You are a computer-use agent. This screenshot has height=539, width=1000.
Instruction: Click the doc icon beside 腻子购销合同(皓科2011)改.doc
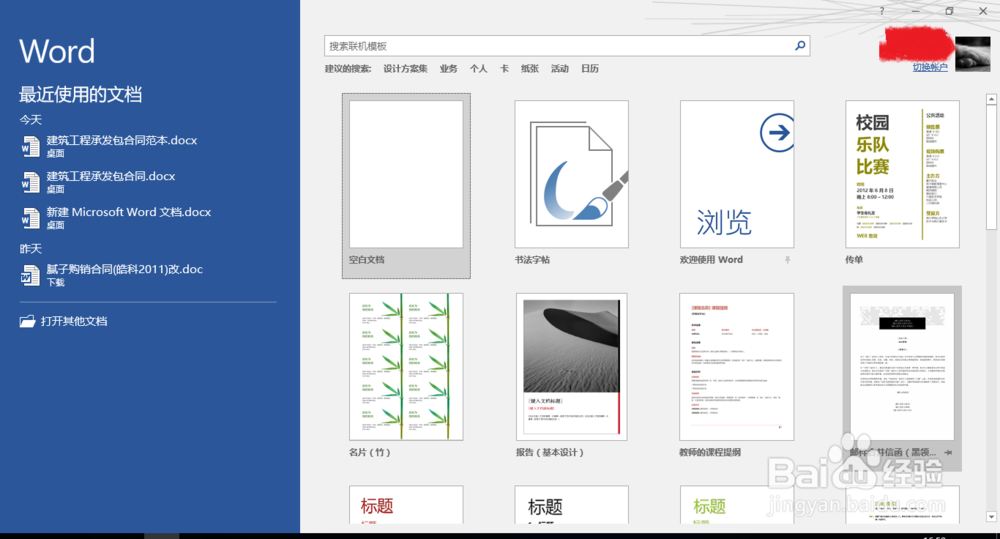coord(30,275)
